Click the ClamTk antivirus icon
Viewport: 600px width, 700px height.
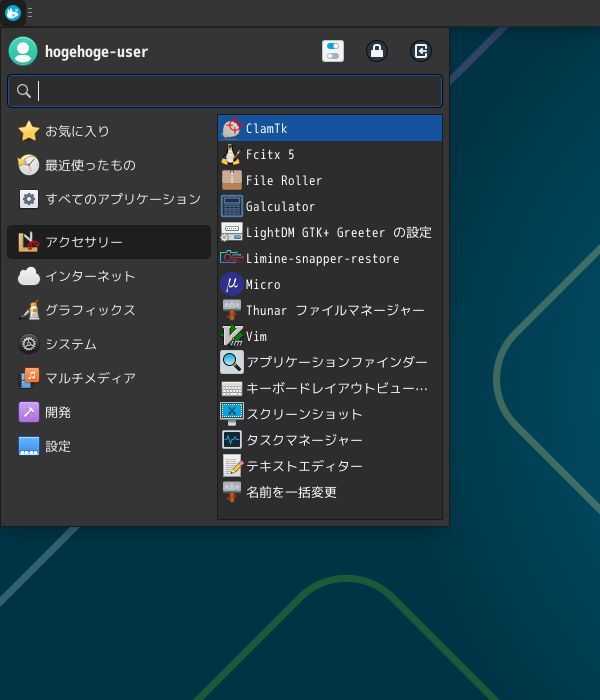pyautogui.click(x=232, y=128)
